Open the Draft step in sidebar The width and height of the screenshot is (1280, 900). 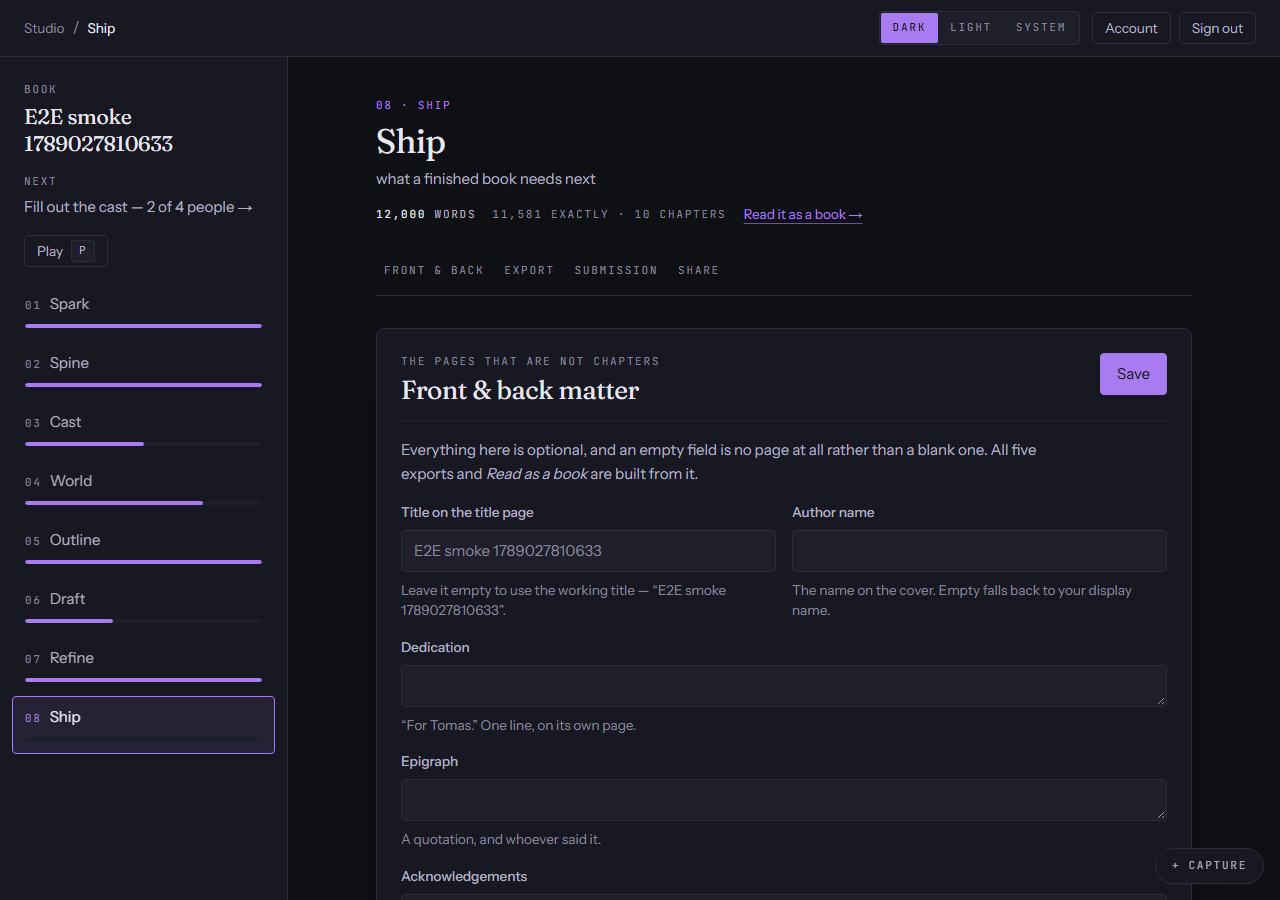[x=143, y=605]
